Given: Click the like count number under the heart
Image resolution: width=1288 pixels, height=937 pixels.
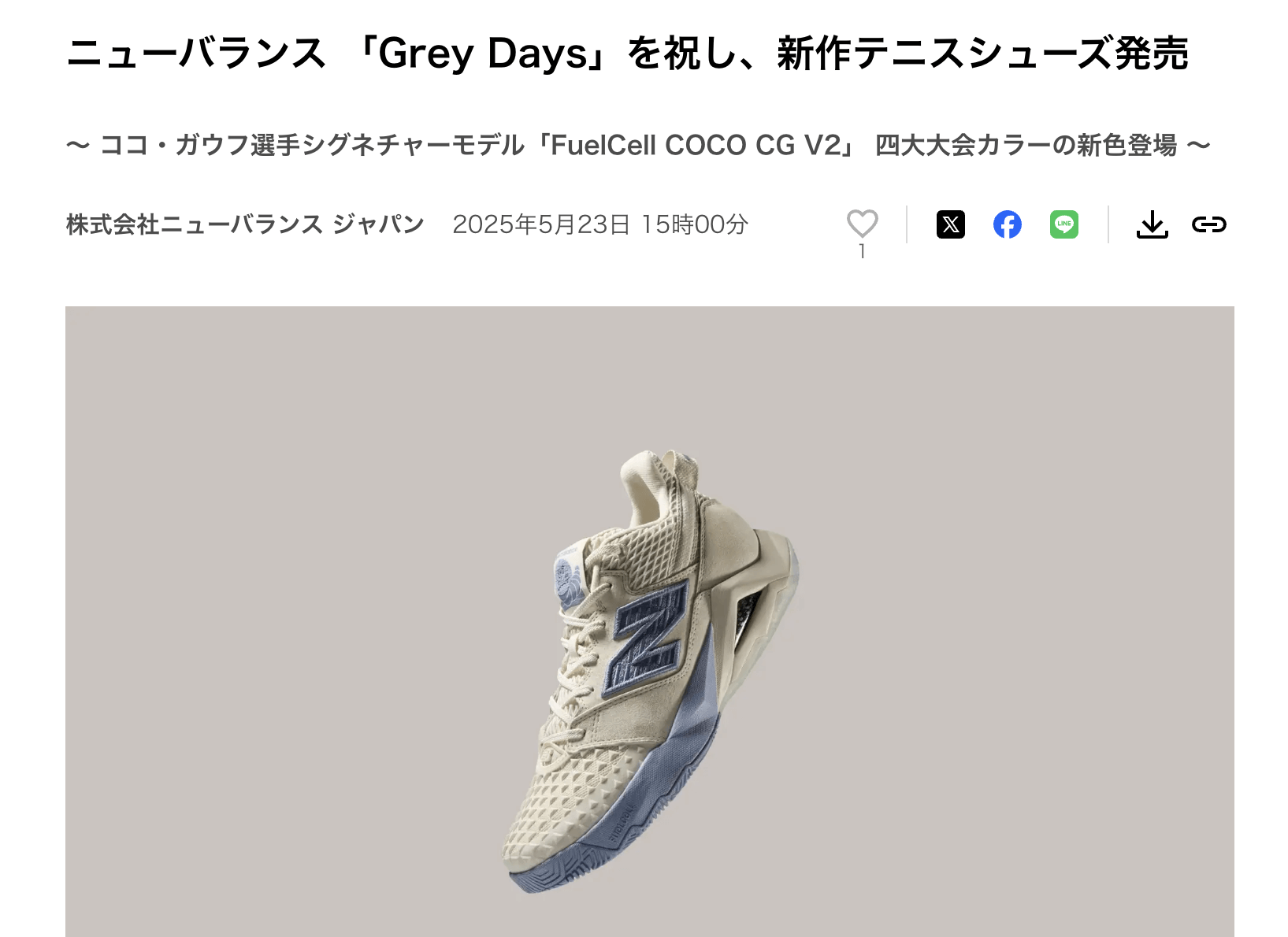Looking at the screenshot, I should point(862,251).
